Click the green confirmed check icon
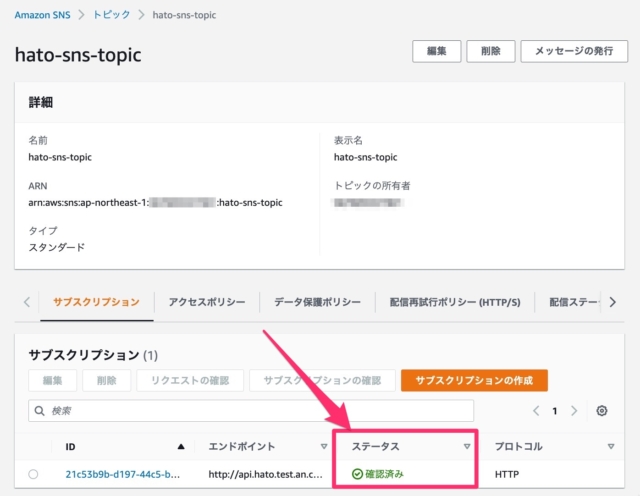640x496 pixels. point(357,474)
